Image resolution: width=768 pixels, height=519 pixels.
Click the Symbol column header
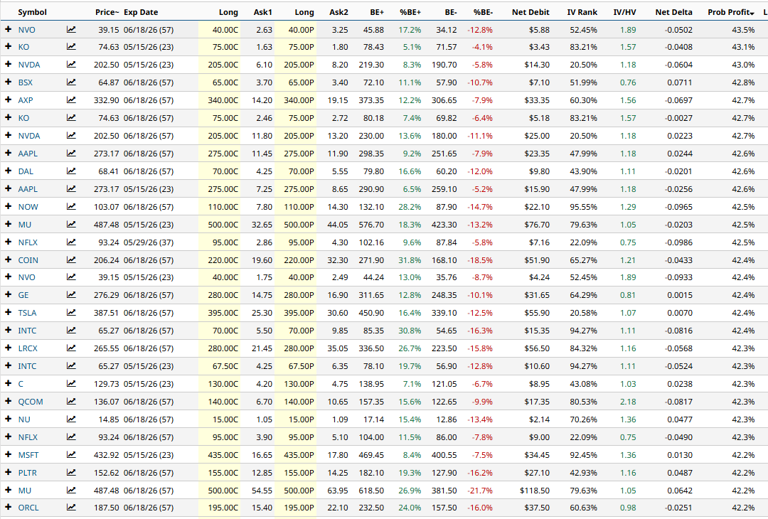[32, 12]
